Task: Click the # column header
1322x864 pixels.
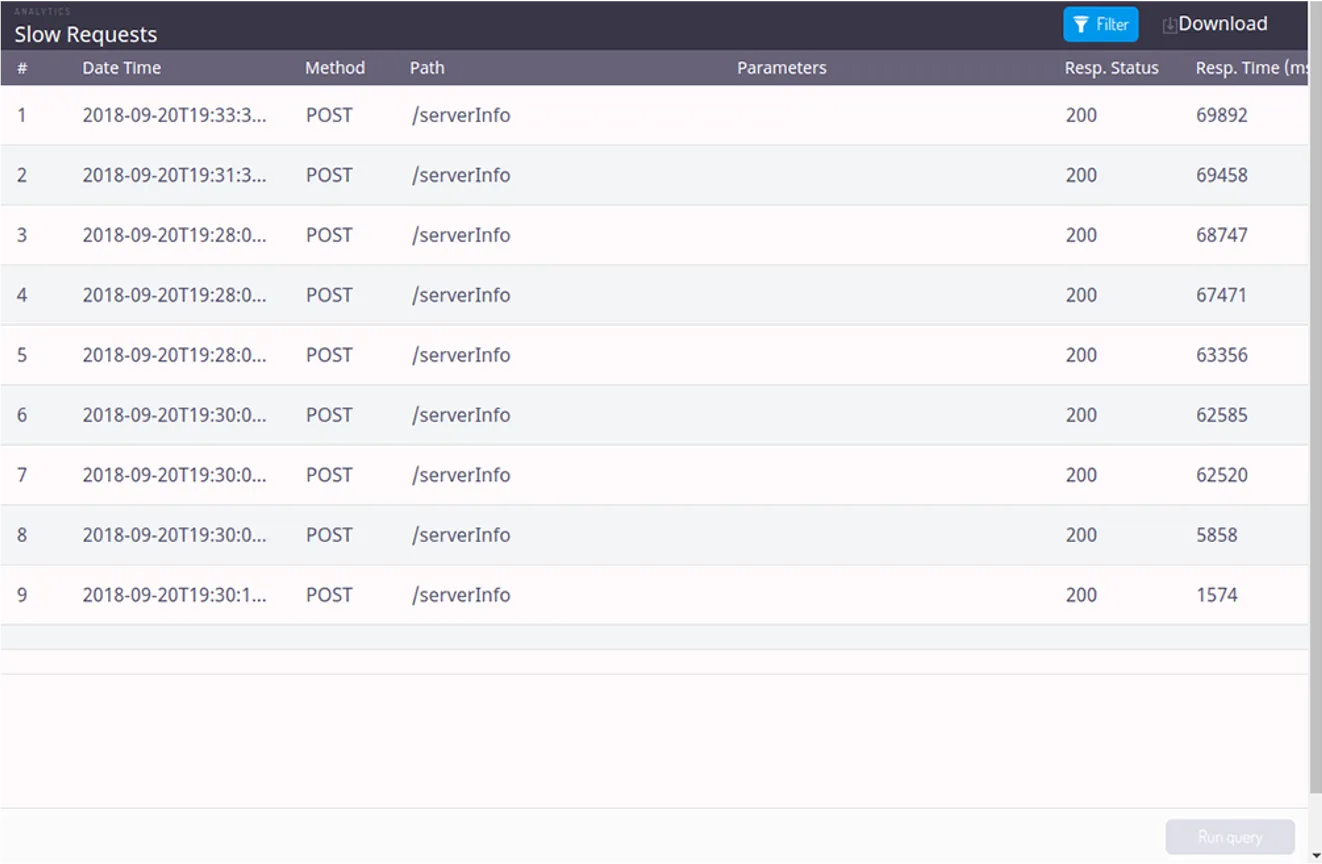Action: [22, 68]
